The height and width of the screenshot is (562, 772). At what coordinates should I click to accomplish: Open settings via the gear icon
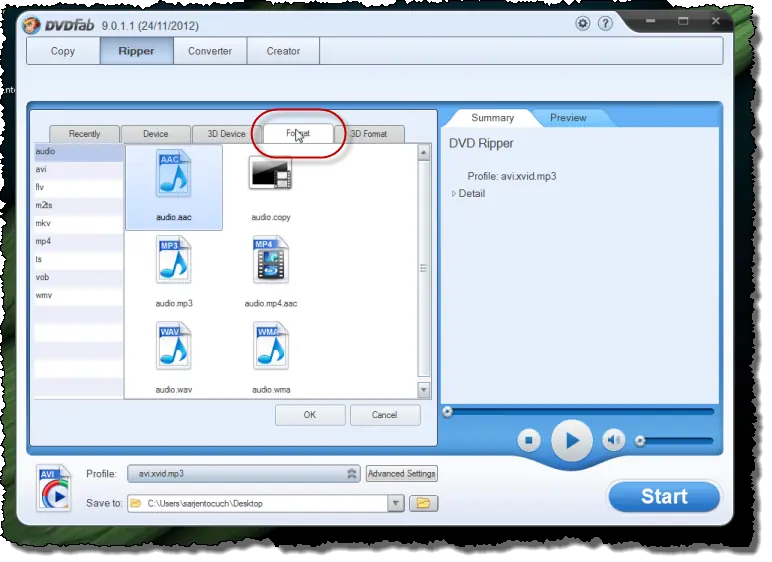[x=582, y=23]
